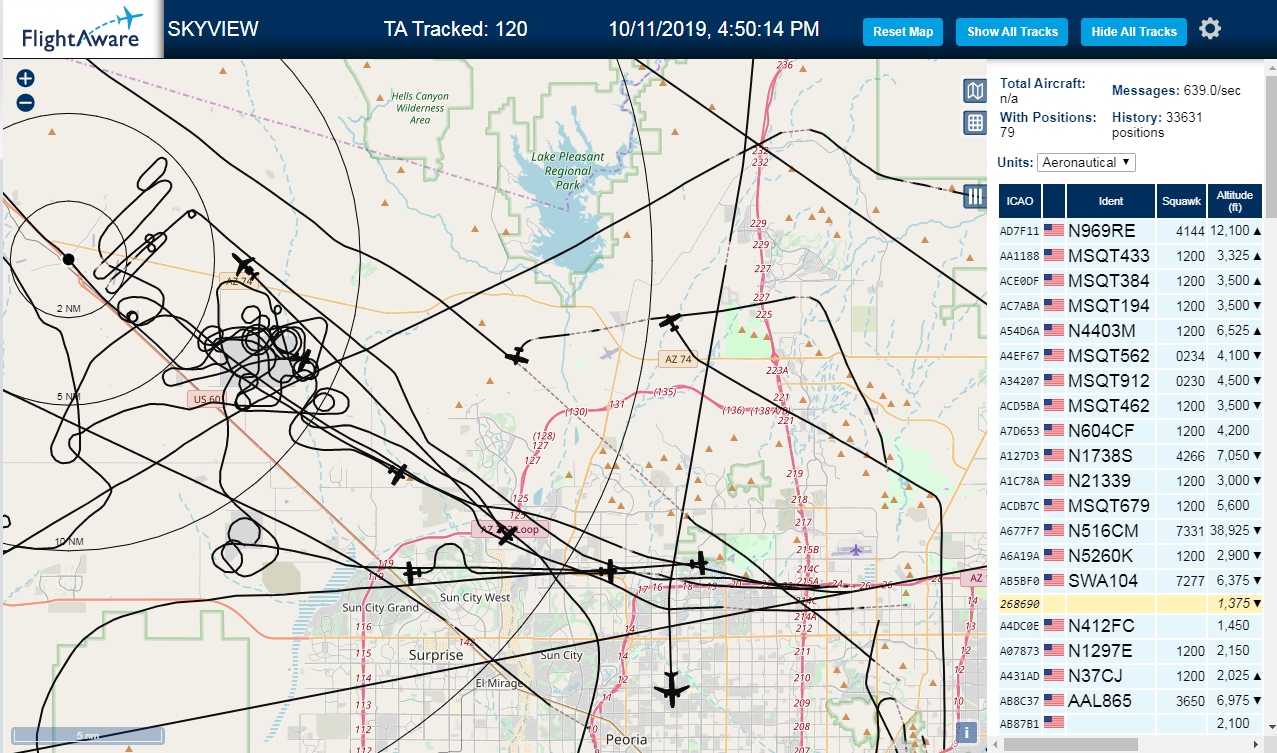Click squawk value 7331
The width and height of the screenshot is (1277, 753).
[1190, 530]
